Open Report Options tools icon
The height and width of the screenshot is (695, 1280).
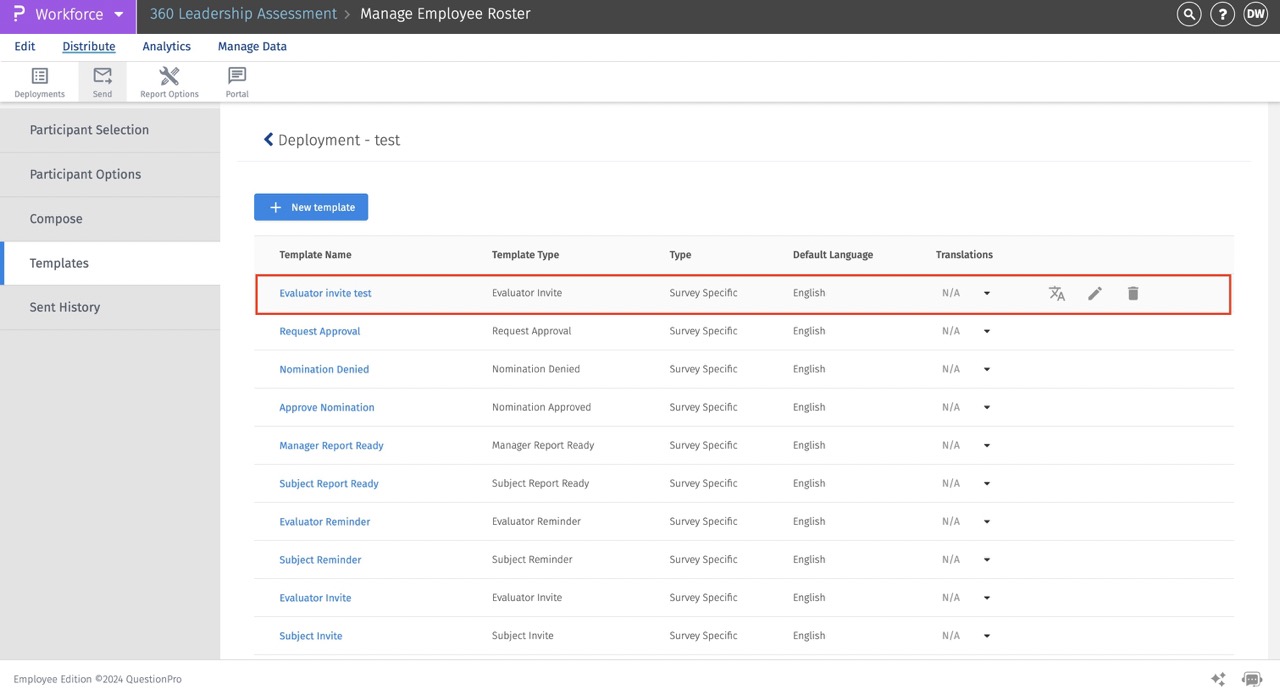169,82
